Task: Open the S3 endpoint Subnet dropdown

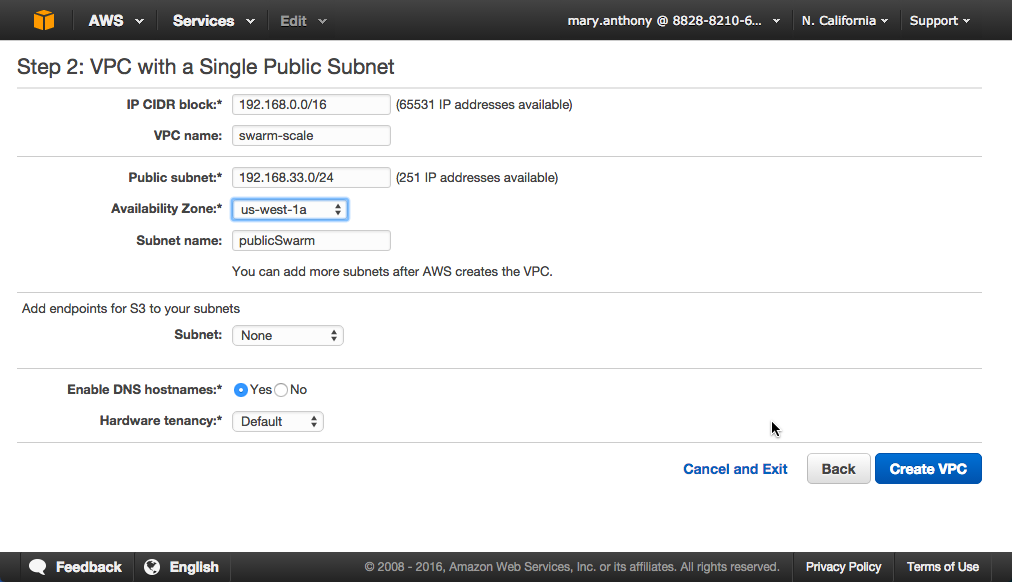Action: pyautogui.click(x=288, y=336)
